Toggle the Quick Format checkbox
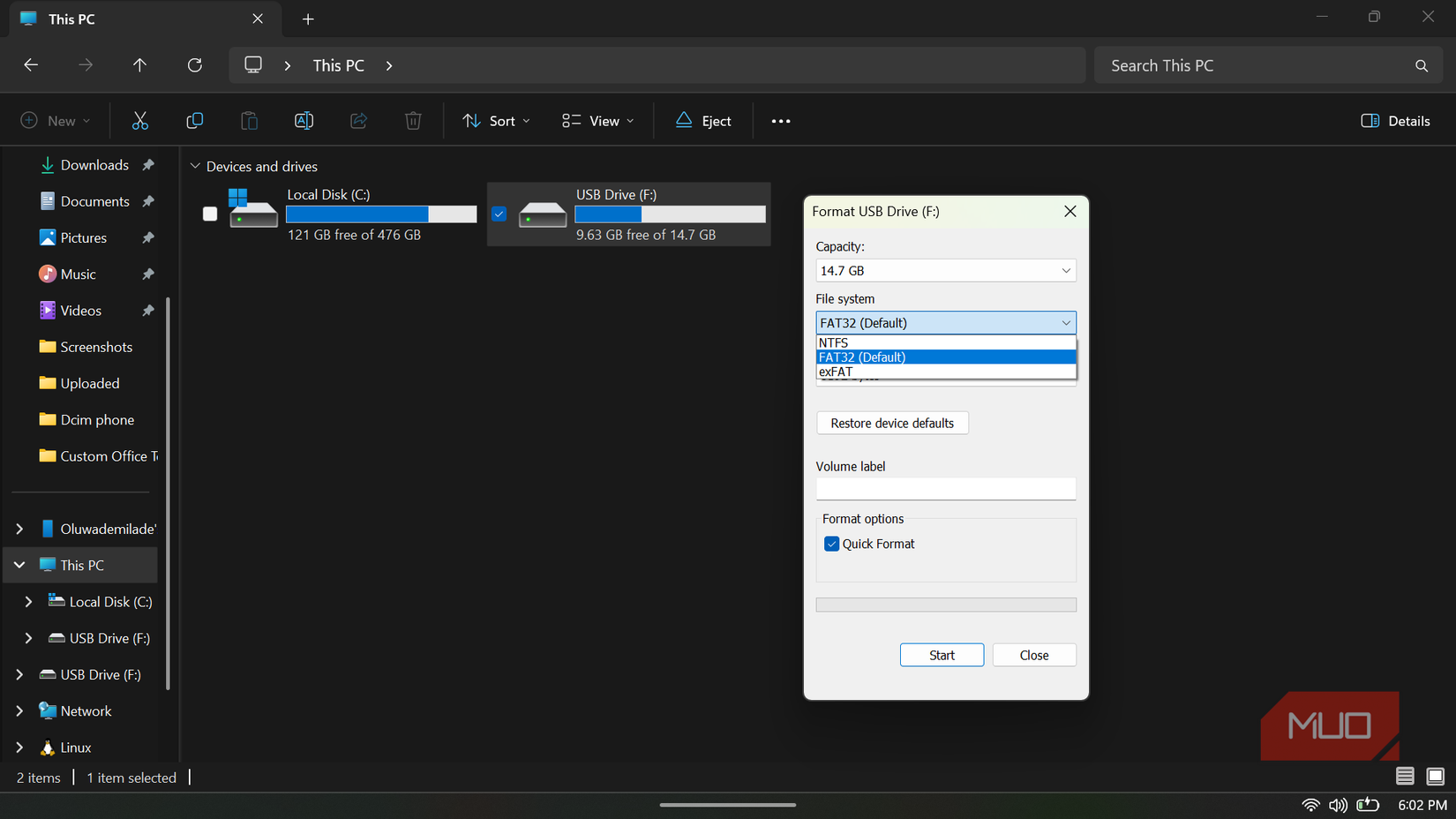Viewport: 1456px width, 819px height. 831,544
